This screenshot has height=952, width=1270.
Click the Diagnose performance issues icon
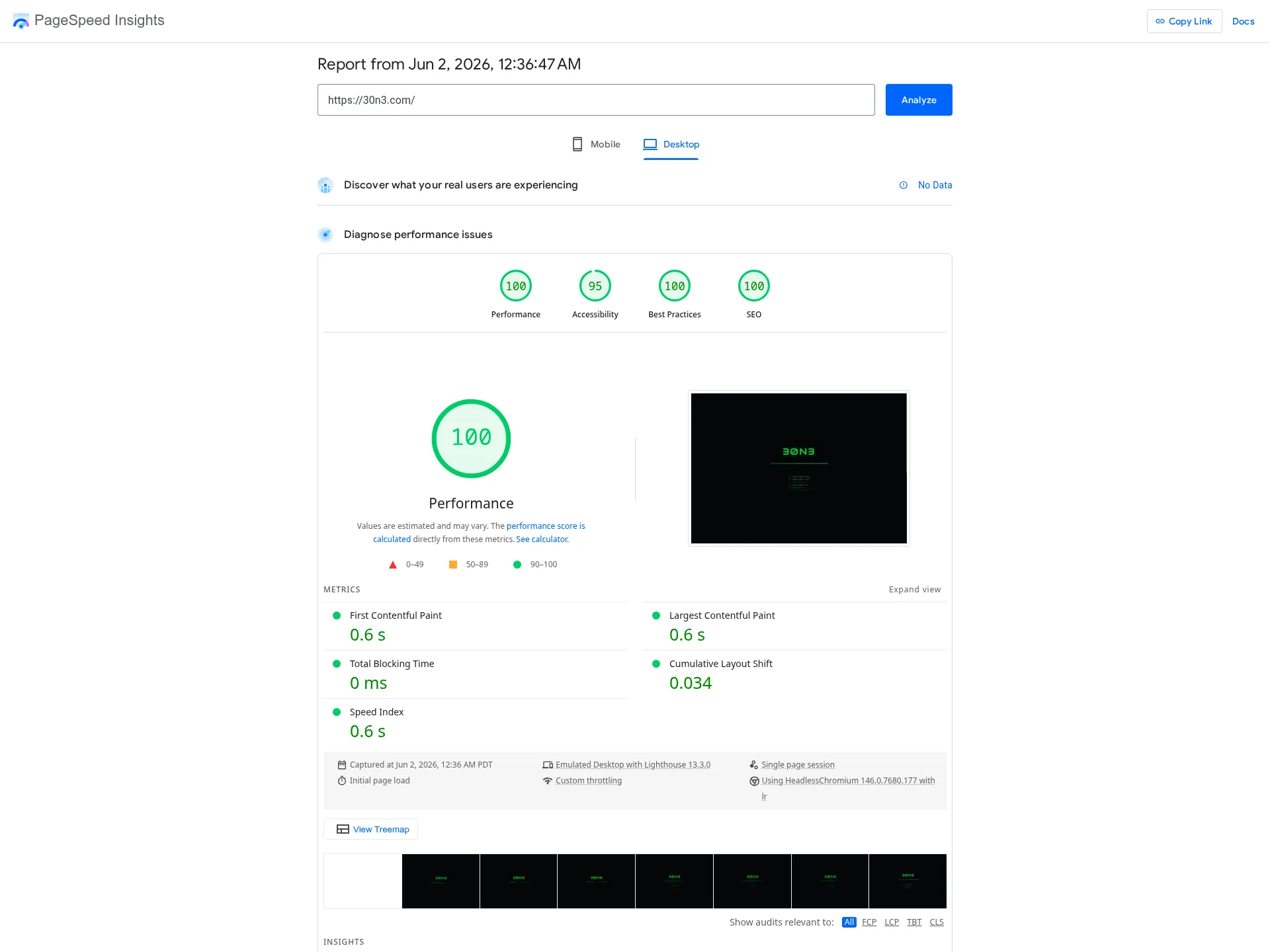click(325, 235)
